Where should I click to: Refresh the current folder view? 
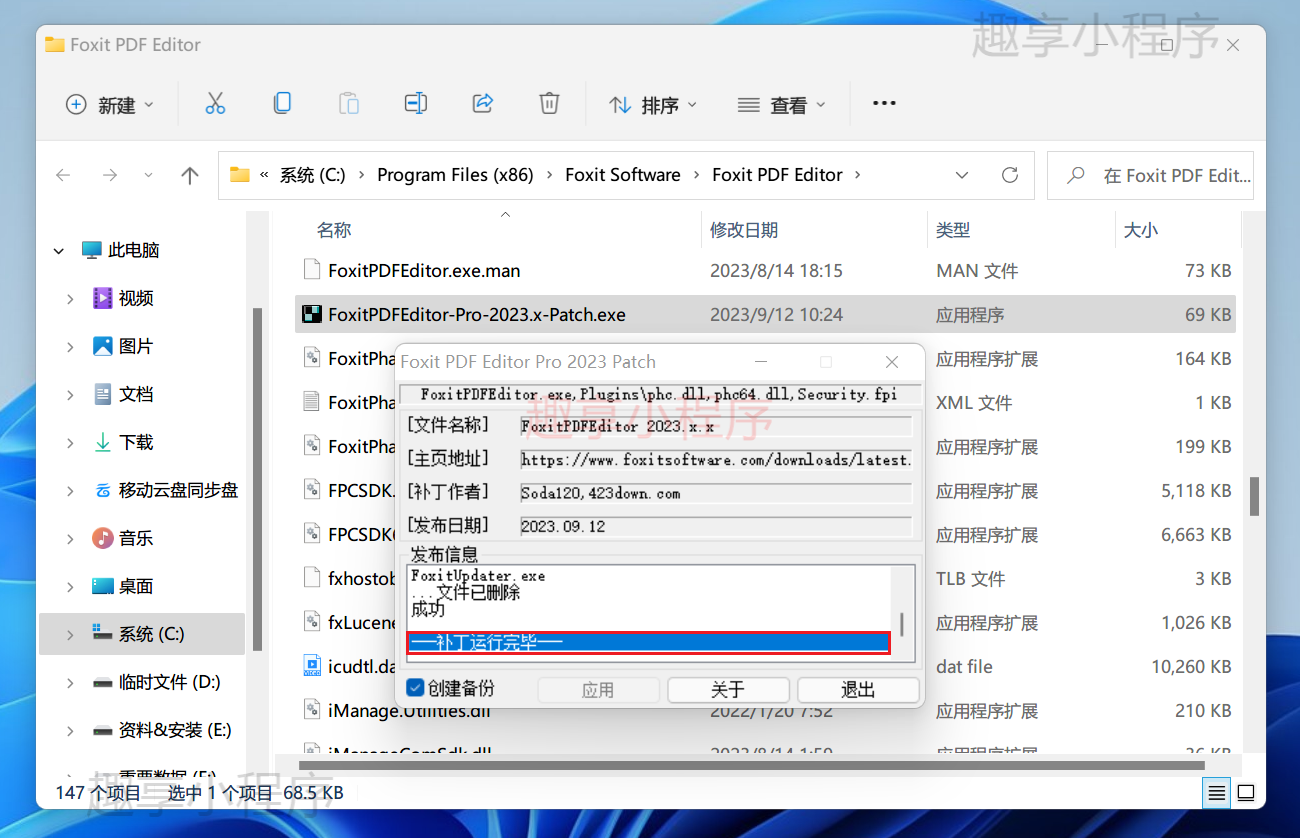(1010, 175)
